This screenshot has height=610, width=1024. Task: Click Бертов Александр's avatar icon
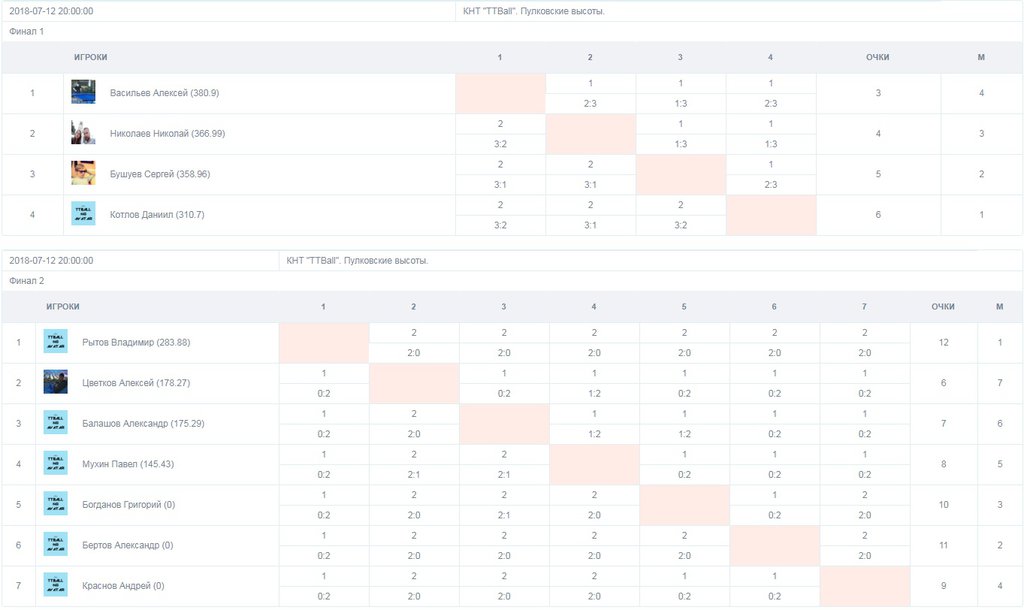click(x=56, y=544)
